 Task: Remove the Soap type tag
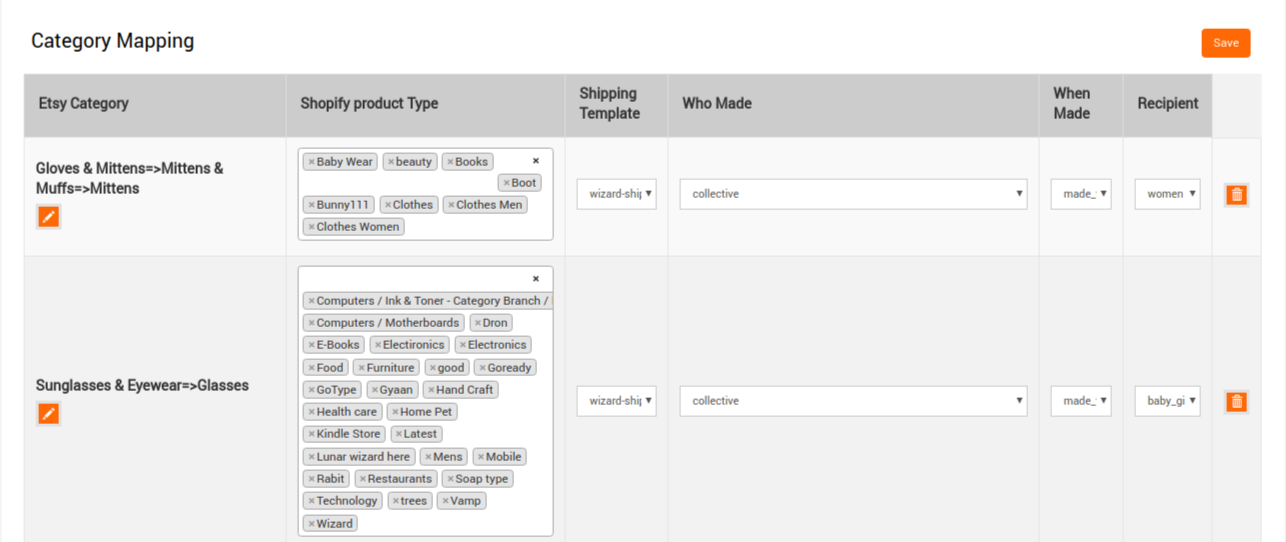point(450,479)
